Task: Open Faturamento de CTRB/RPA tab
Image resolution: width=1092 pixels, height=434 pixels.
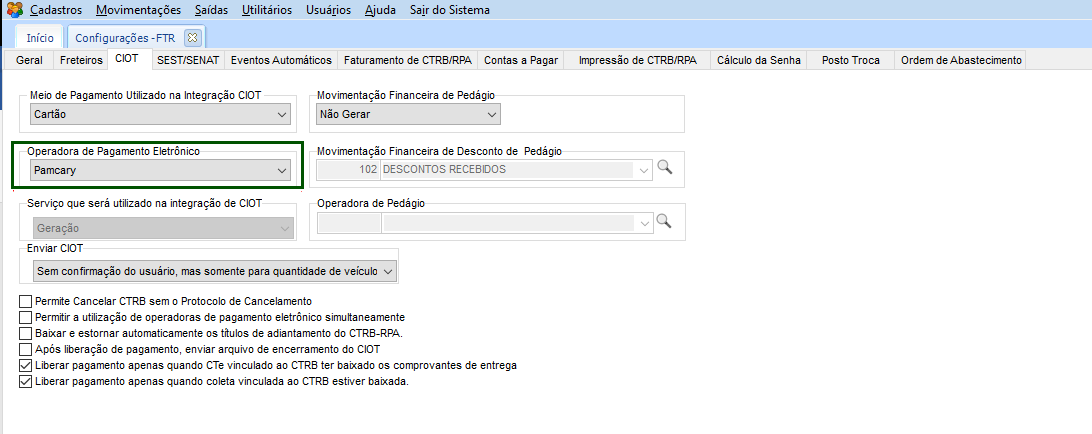Action: [408, 60]
